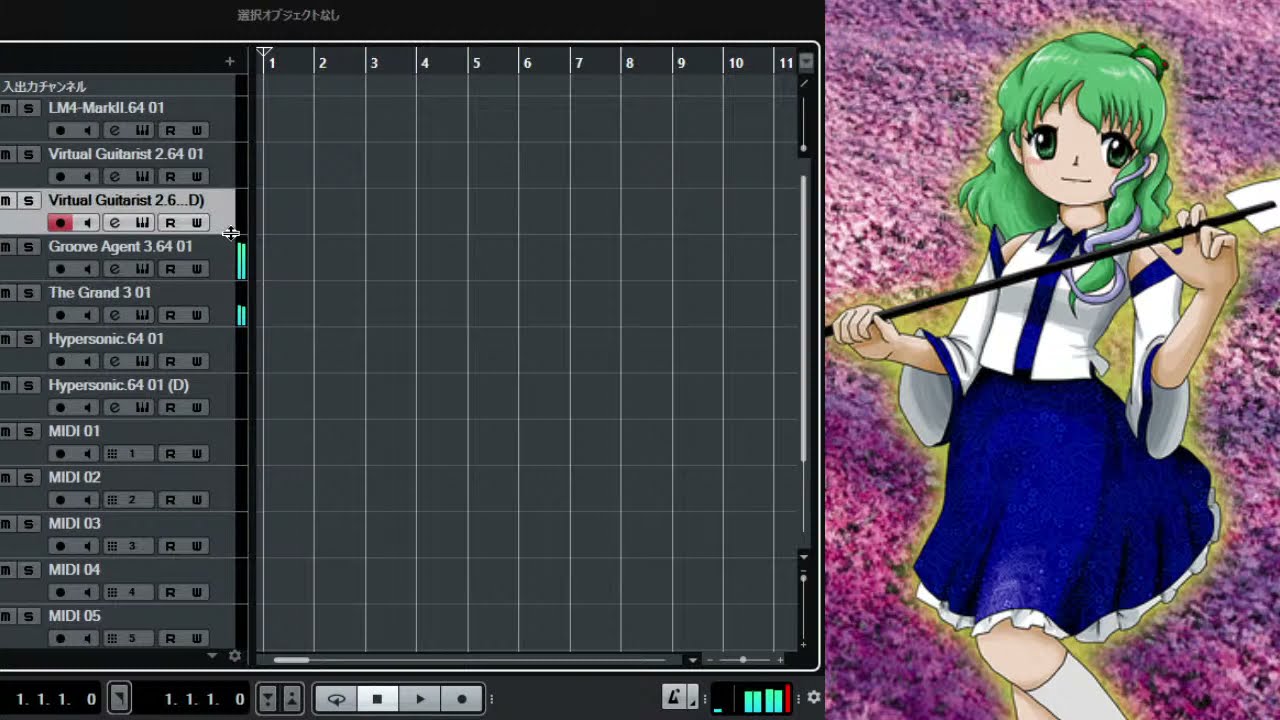Edit instrument on LM4-MarkII.64 01 track
The height and width of the screenshot is (720, 1280).
click(x=115, y=131)
